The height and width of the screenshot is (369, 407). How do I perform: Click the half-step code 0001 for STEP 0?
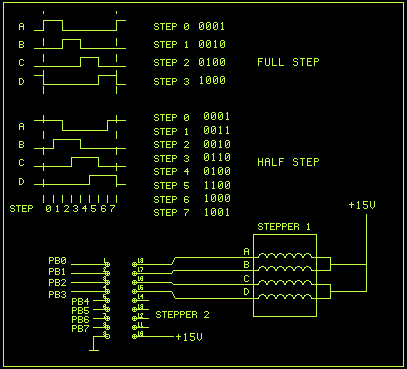point(217,116)
